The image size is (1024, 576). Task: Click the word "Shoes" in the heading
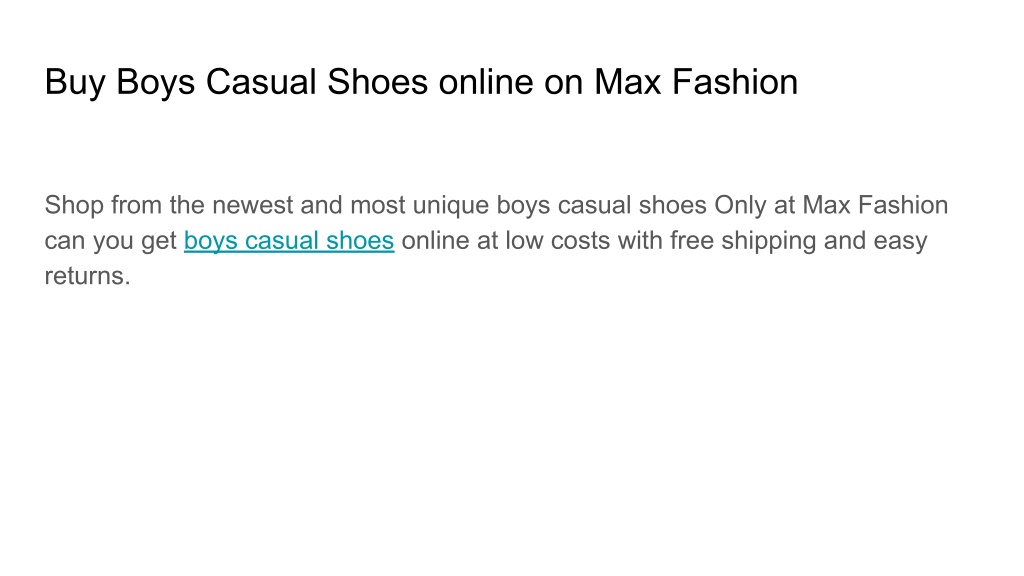[x=377, y=82]
